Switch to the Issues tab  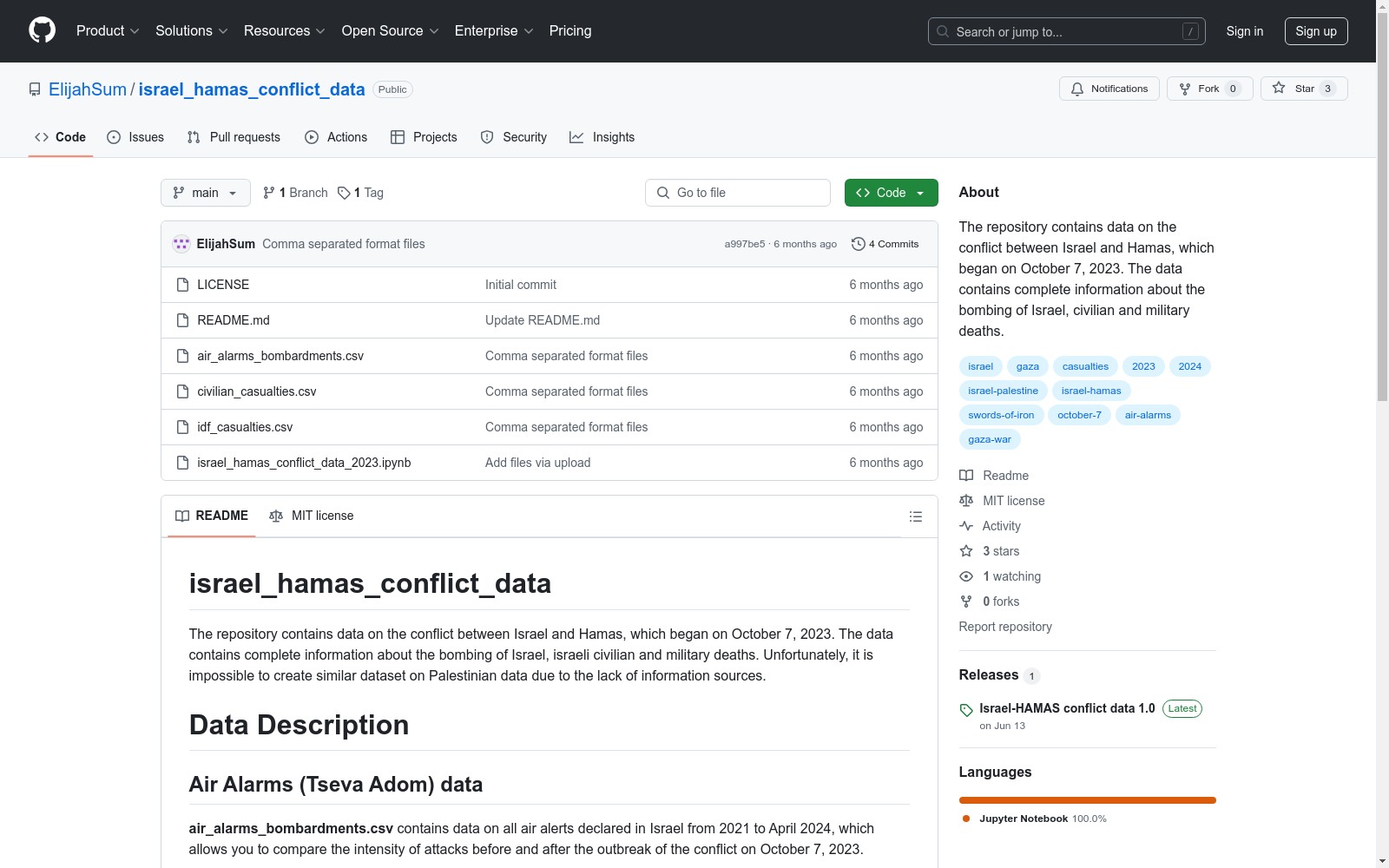point(135,137)
